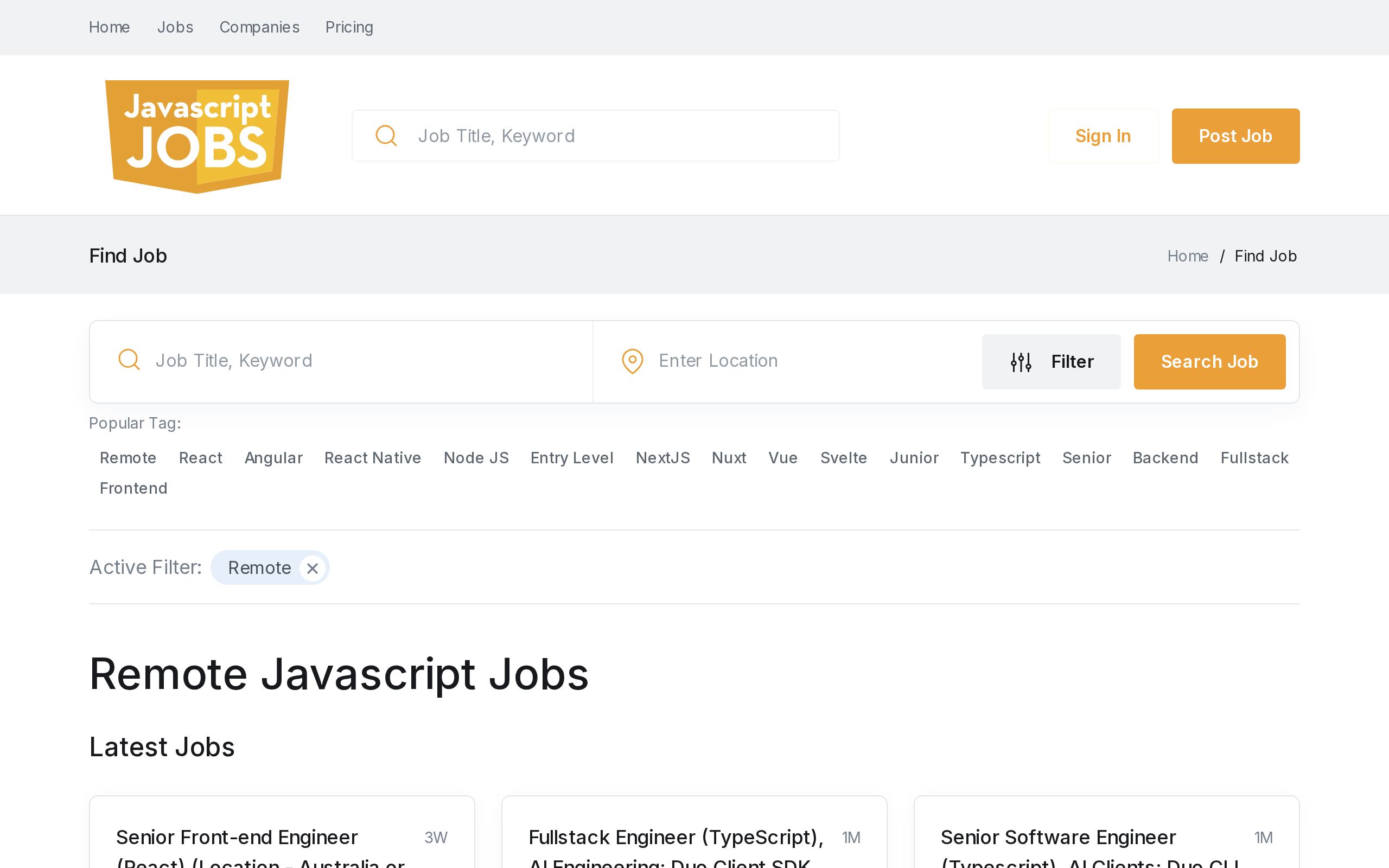This screenshot has width=1389, height=868.
Task: Open the Jobs navigation item
Action: click(175, 27)
